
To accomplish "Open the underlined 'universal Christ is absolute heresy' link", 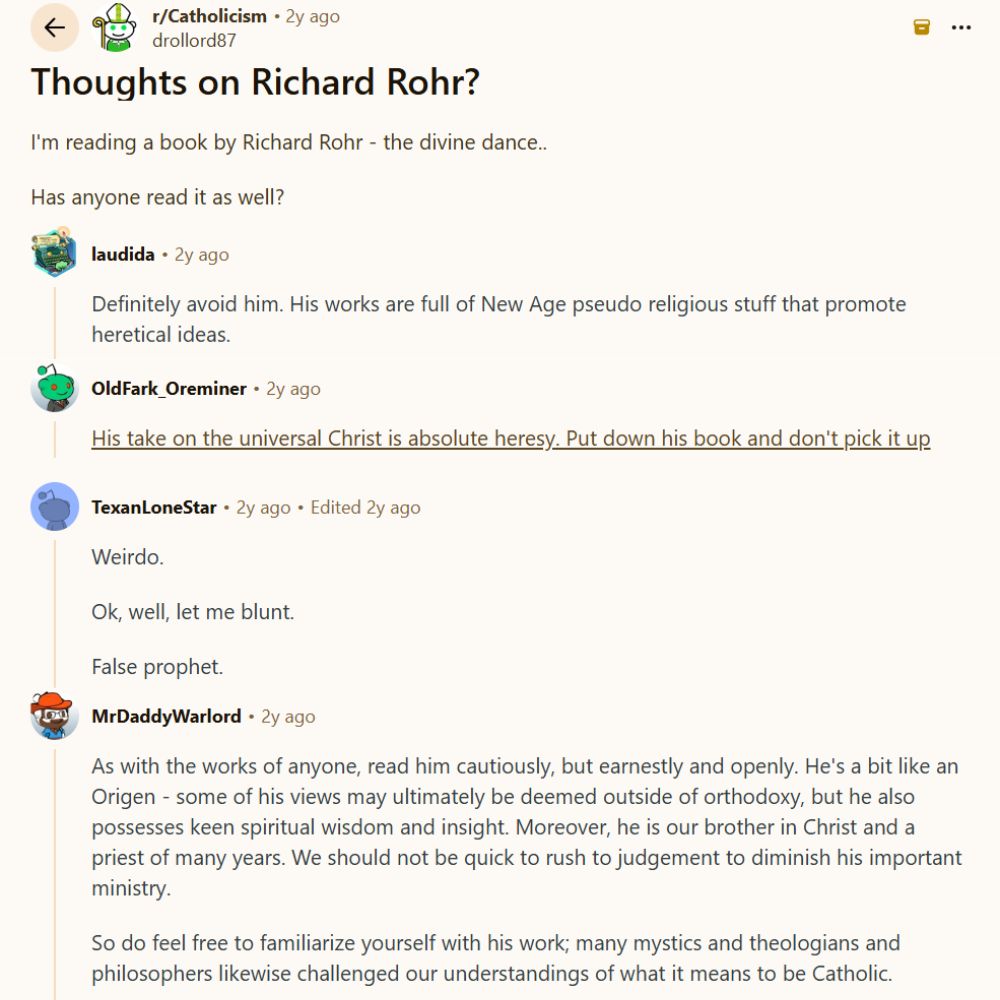I will click(510, 438).
